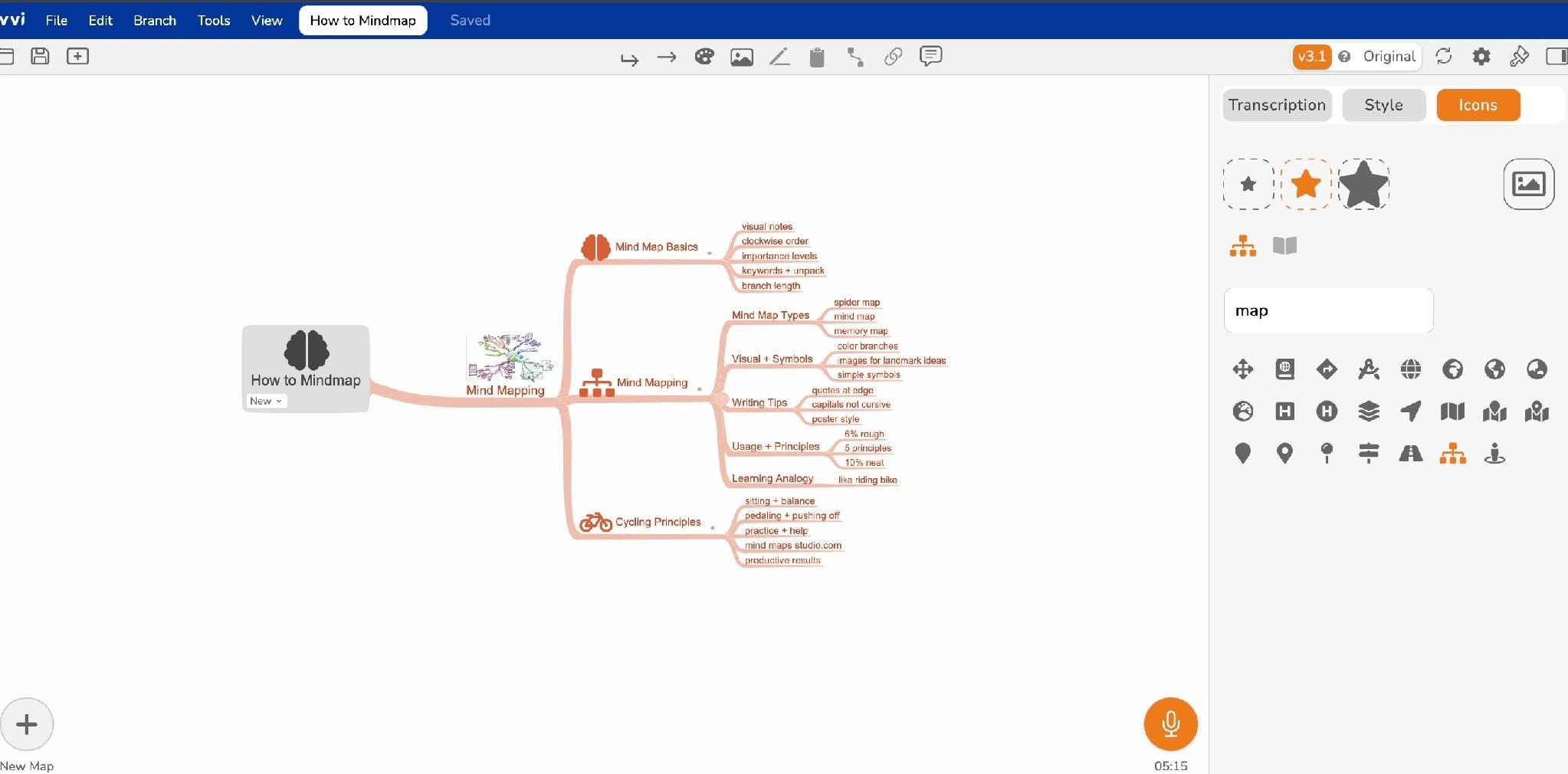Click the link chain toolbar icon
The height and width of the screenshot is (774, 1568).
point(893,57)
